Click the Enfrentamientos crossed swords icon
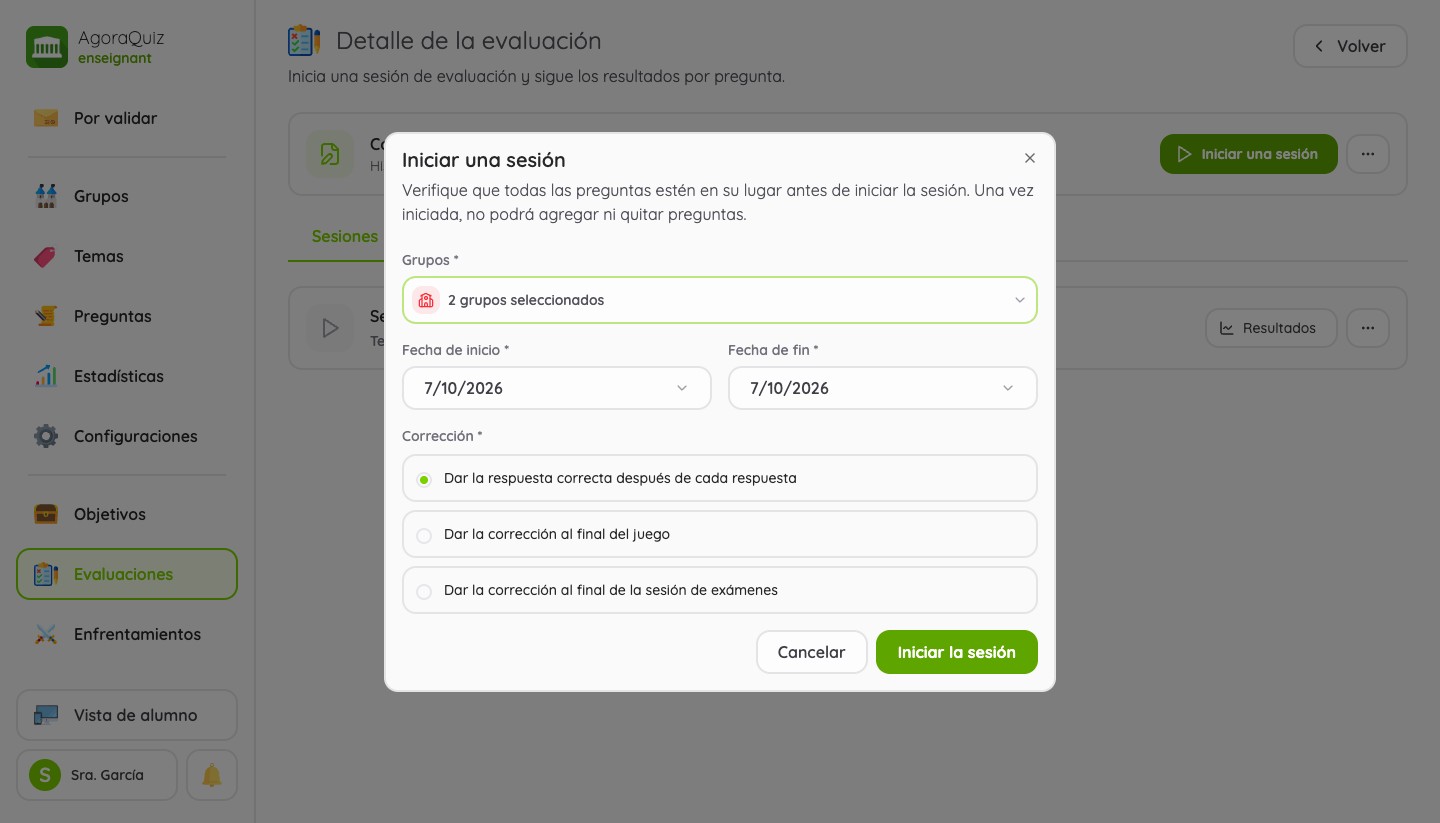Screen dimensions: 1440x823 (46, 634)
